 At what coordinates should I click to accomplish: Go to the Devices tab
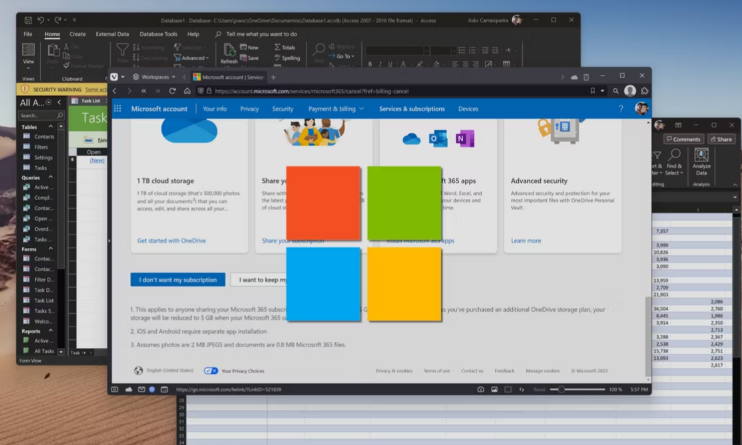[x=468, y=108]
